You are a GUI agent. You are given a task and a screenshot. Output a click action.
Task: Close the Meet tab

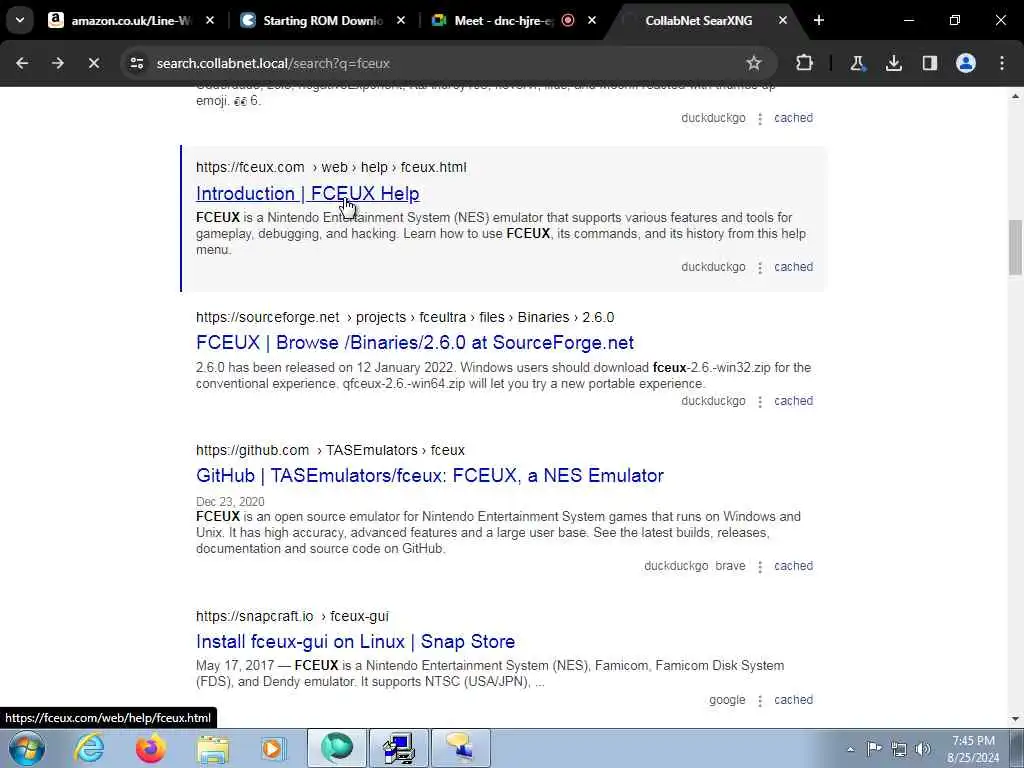pos(592,20)
